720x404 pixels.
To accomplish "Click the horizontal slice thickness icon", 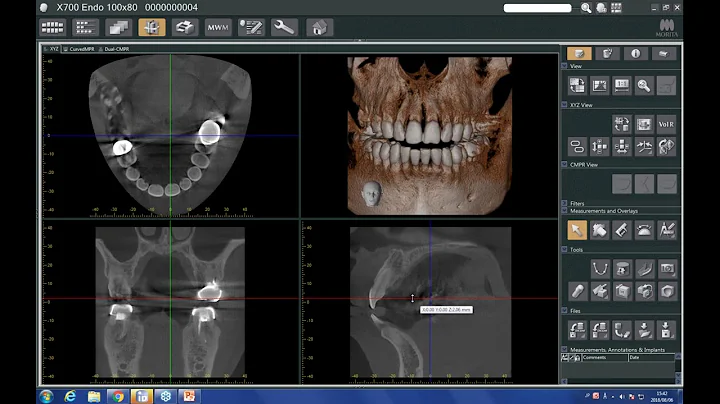I will (622, 147).
